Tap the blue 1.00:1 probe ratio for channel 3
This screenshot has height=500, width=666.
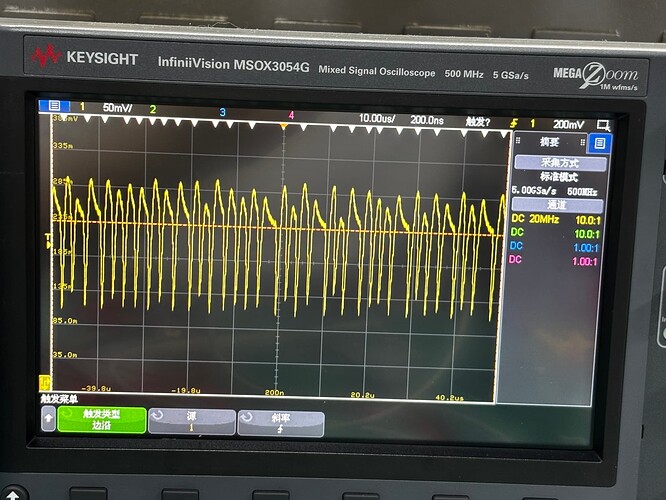pyautogui.click(x=586, y=248)
